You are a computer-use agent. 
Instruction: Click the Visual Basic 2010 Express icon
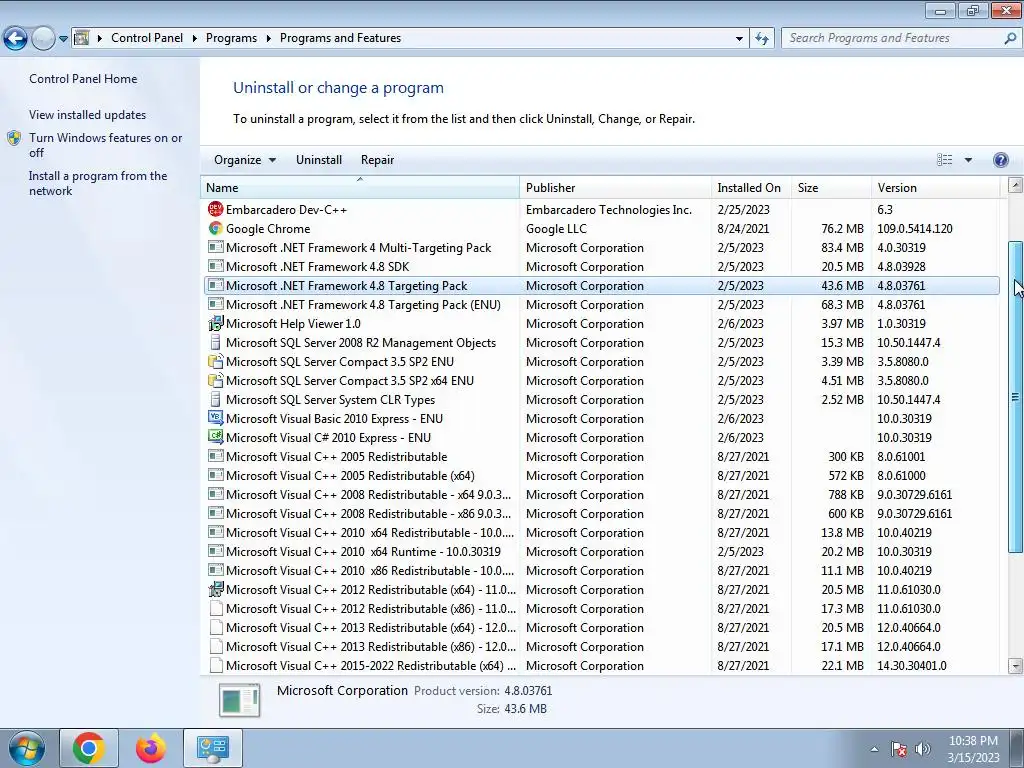(x=215, y=418)
